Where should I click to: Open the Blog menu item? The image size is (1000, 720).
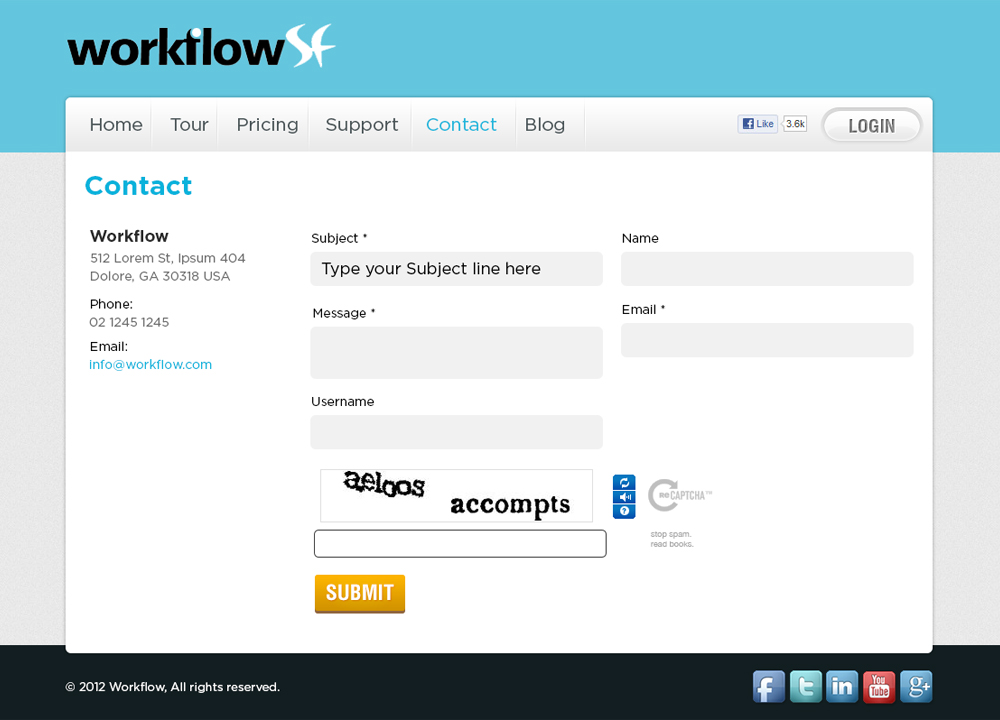(x=545, y=124)
